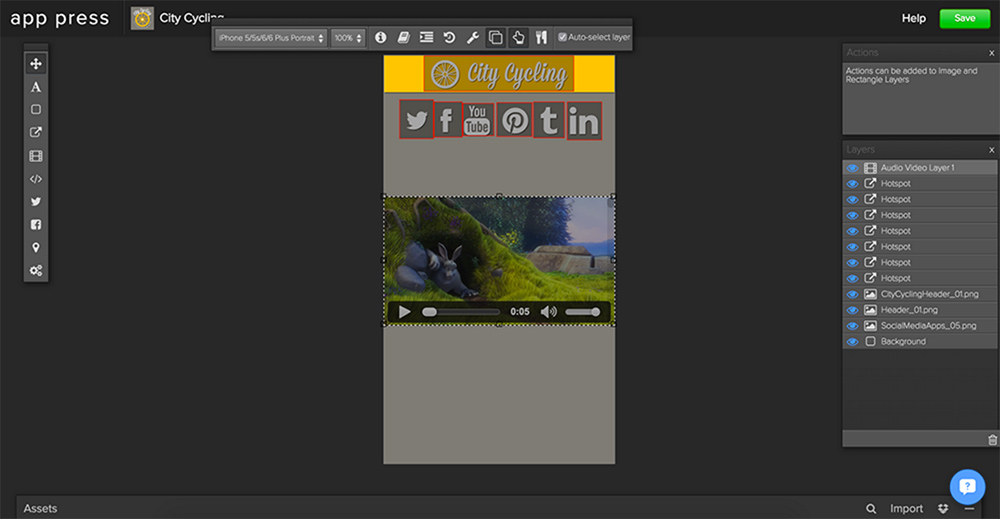
Task: Open the 100% zoom dropdown
Action: pos(348,38)
